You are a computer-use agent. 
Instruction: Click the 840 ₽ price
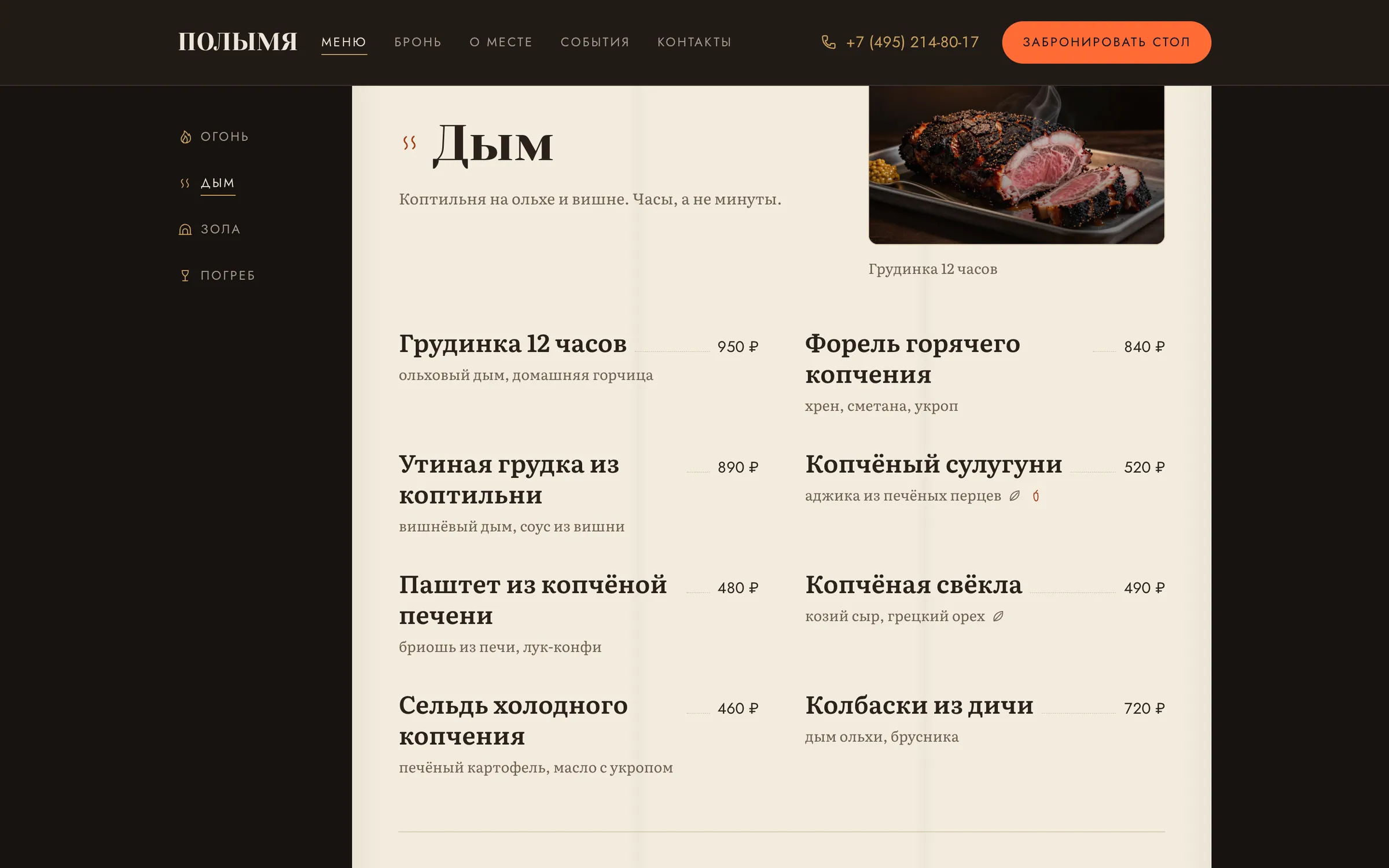tap(1144, 347)
